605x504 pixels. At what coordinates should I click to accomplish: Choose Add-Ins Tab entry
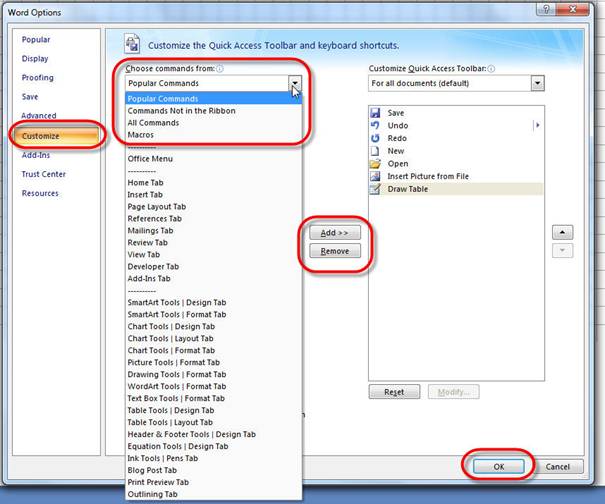213,278
